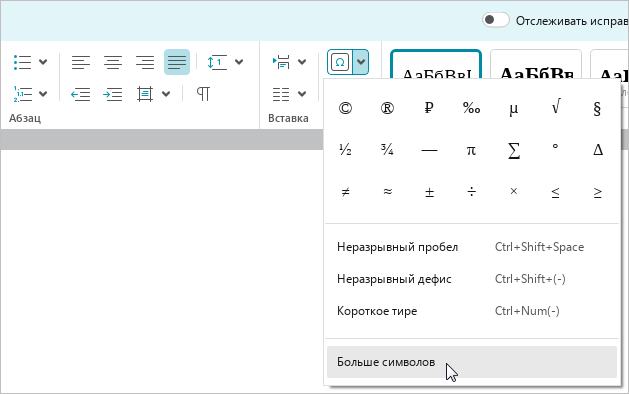This screenshot has height=394, width=629.
Task: Click the line spacing icon
Action: tap(217, 62)
